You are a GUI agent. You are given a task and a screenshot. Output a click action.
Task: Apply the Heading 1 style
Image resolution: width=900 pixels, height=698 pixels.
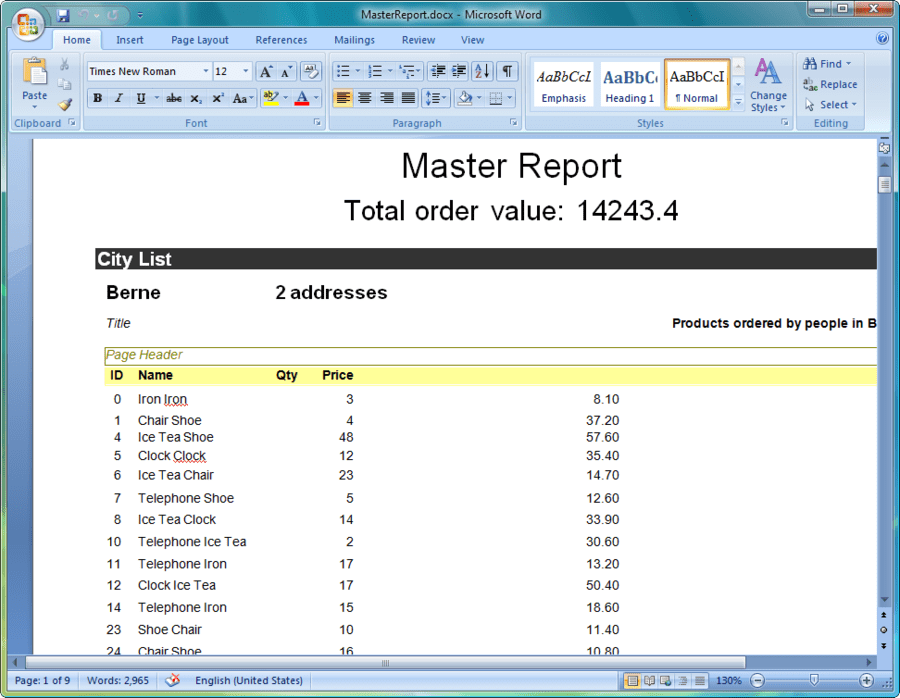pyautogui.click(x=629, y=84)
